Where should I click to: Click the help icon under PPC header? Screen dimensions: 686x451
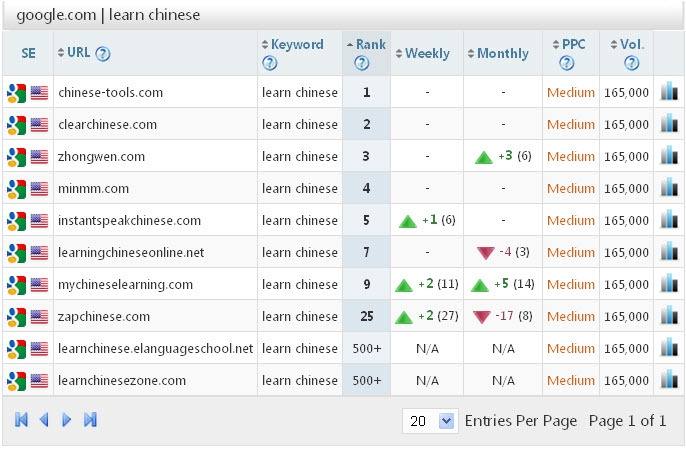pos(567,64)
